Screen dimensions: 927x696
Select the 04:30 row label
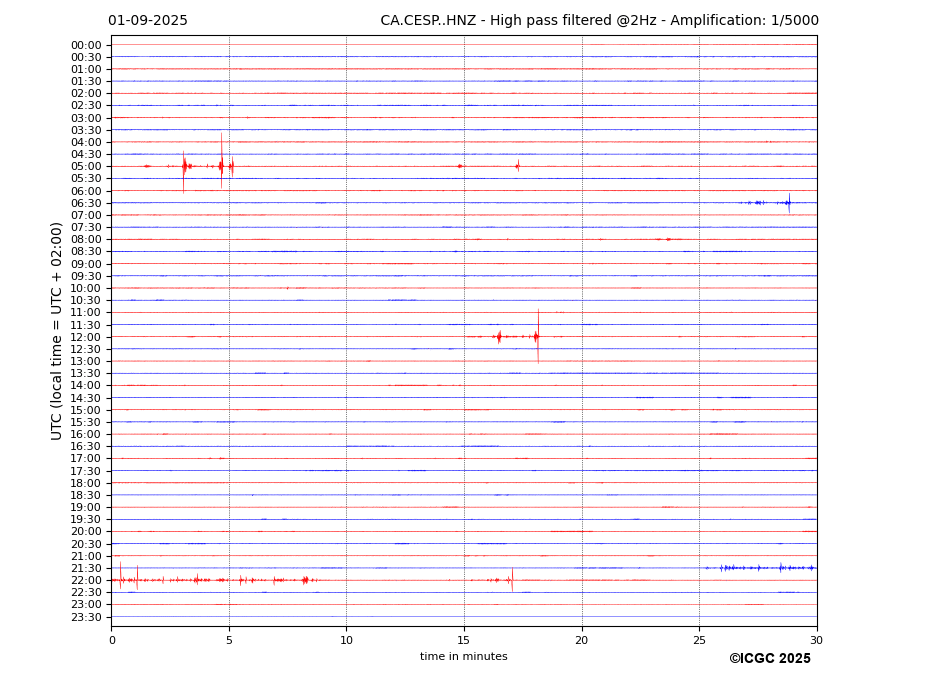86,154
